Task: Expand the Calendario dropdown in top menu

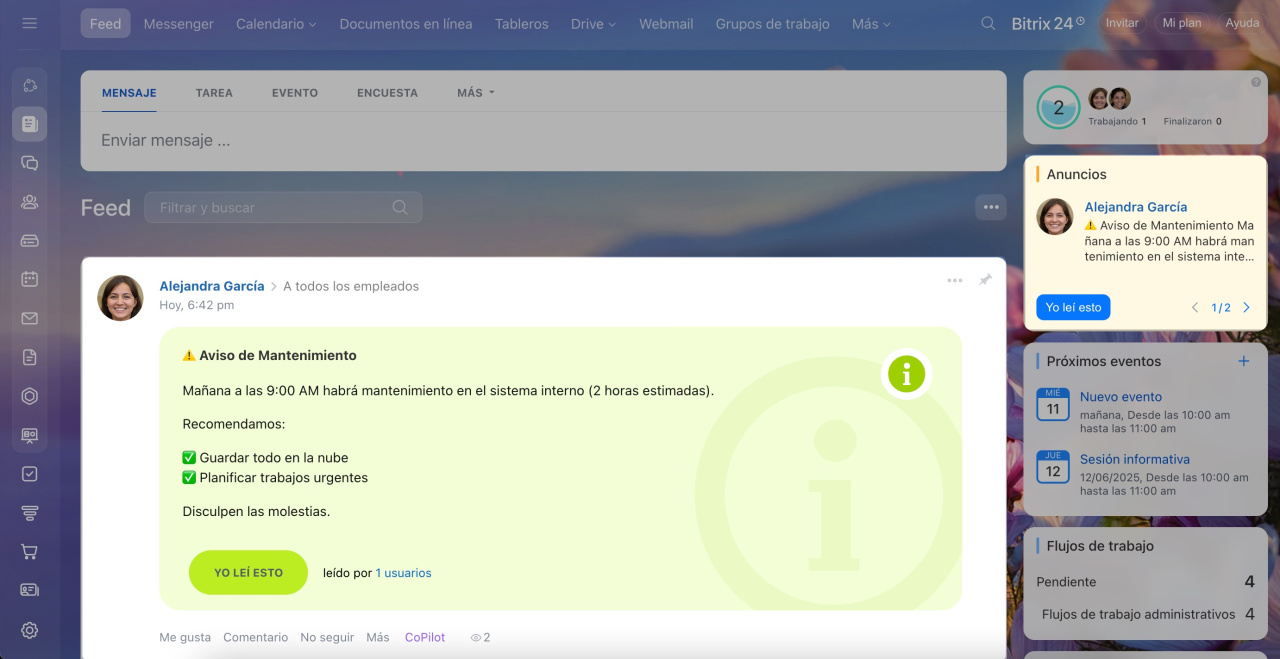Action: click(276, 24)
